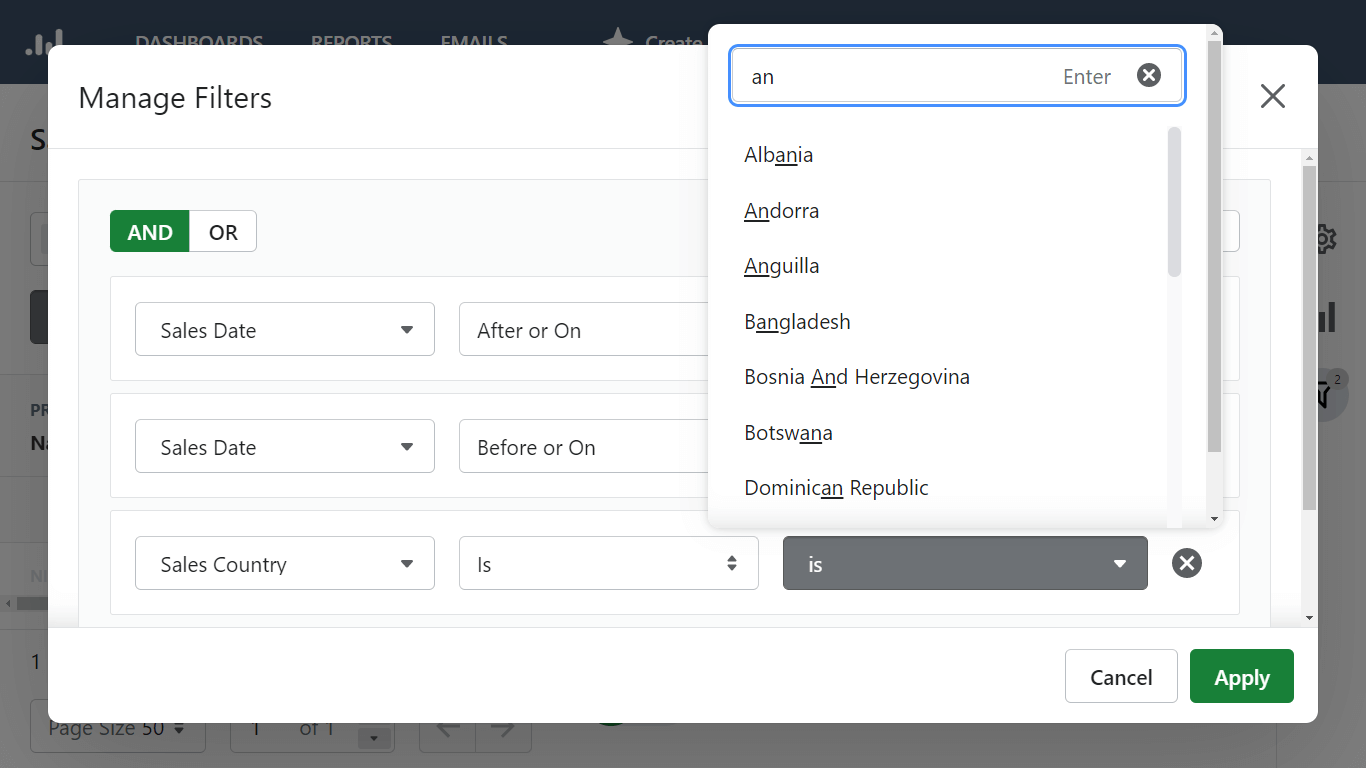Click the star Create icon
The width and height of the screenshot is (1366, 768).
pyautogui.click(x=618, y=40)
